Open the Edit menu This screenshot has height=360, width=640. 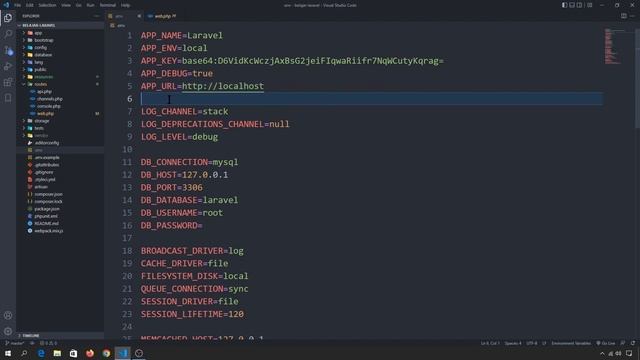(x=30, y=5)
